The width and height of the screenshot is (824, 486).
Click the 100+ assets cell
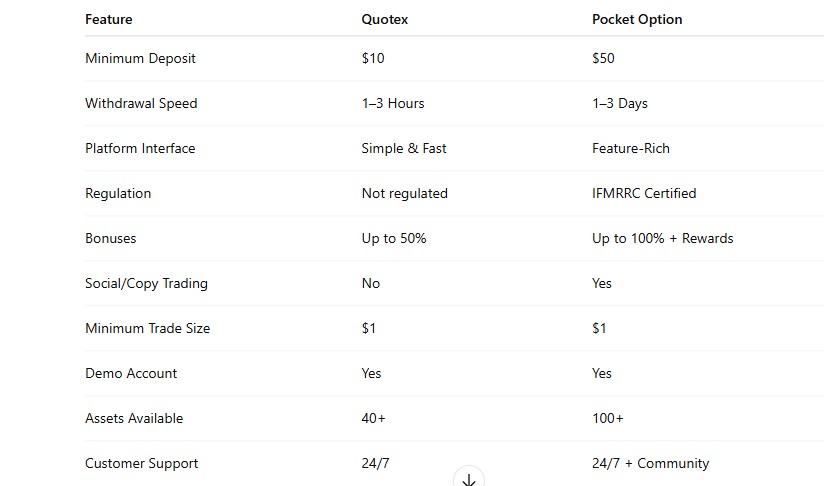pos(608,419)
